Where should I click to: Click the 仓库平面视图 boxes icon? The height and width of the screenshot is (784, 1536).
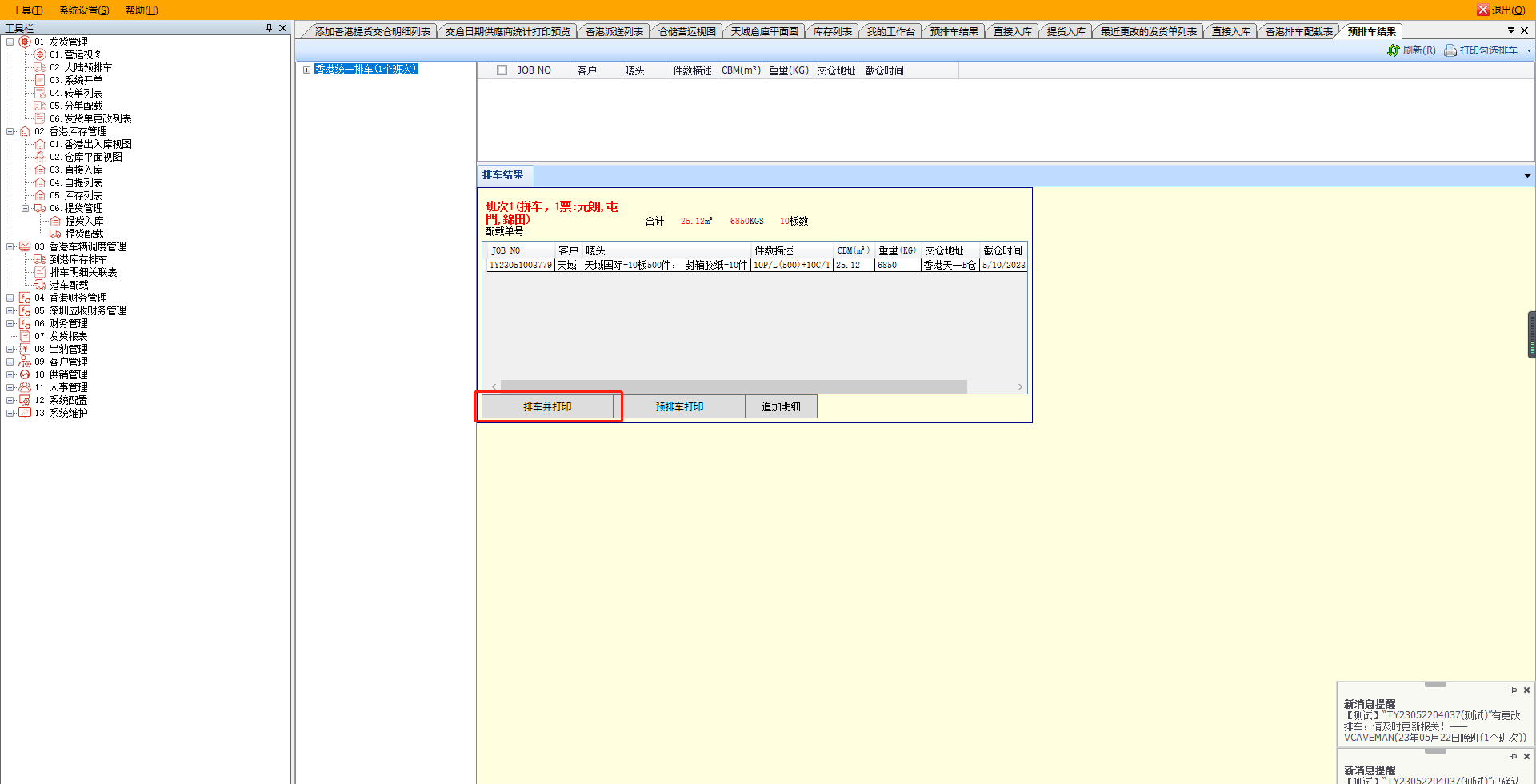(40, 157)
